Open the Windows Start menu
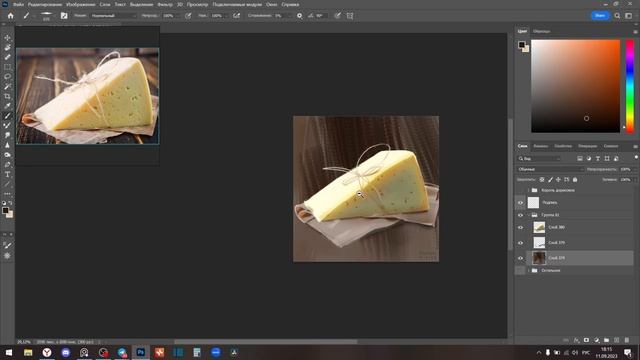This screenshot has width=640, height=360. [x=9, y=352]
